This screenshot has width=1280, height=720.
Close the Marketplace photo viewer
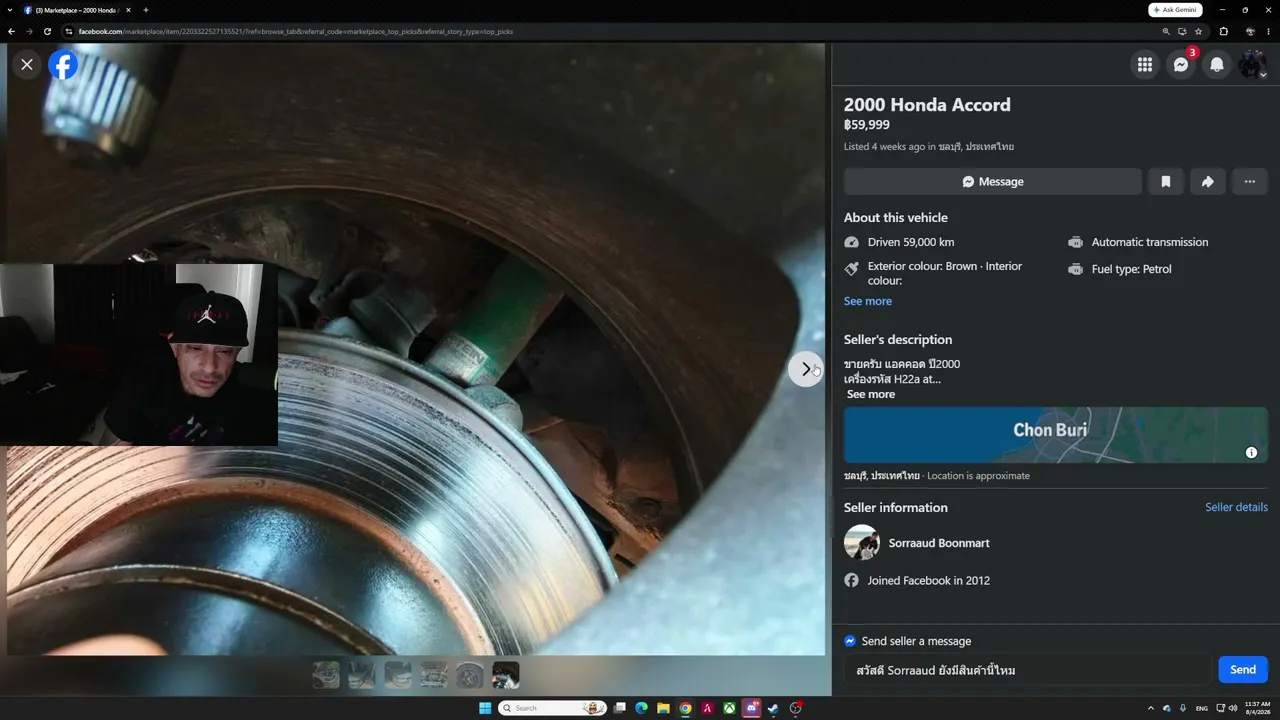point(27,64)
